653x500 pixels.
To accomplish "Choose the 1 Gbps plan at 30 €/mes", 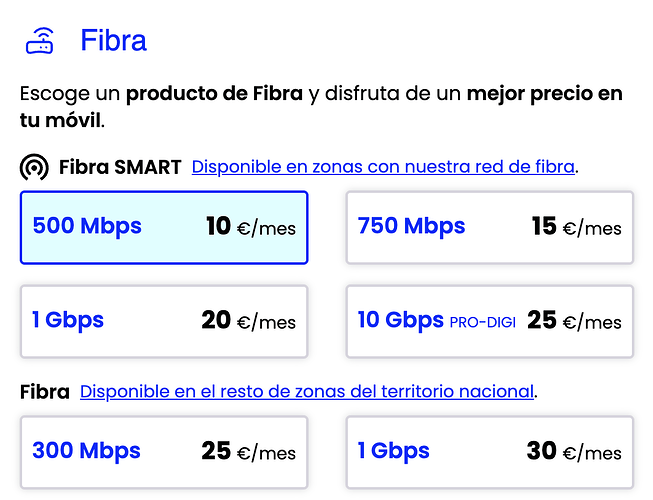I will click(x=489, y=452).
